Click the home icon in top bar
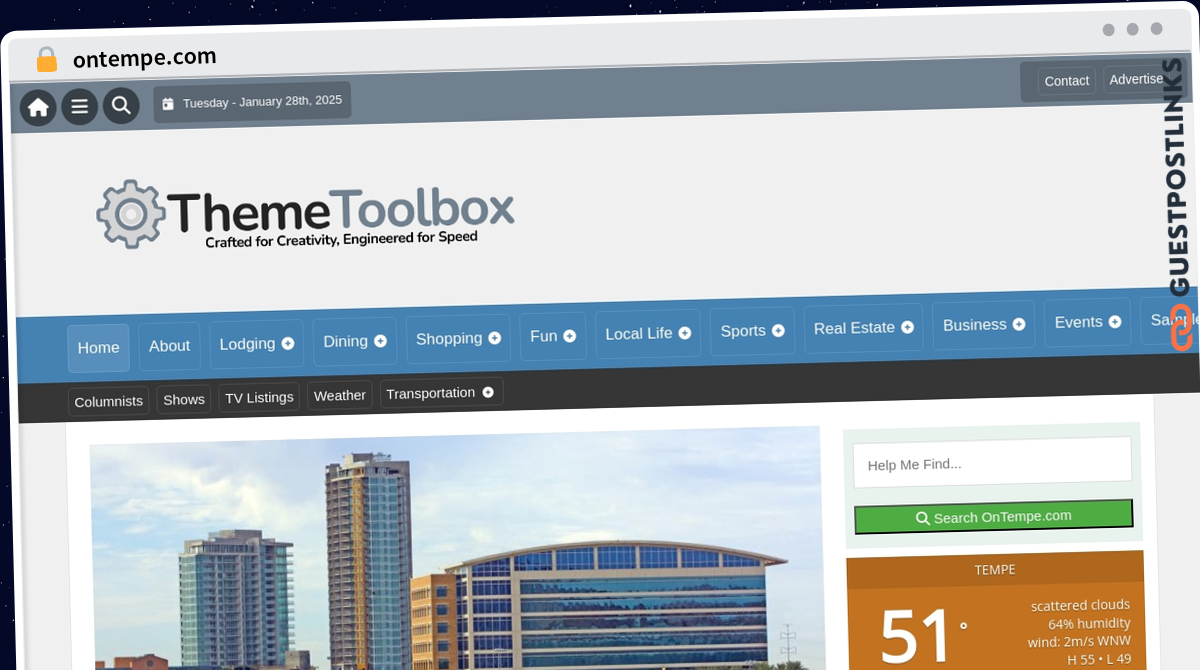Viewport: 1200px width, 670px height. coord(38,108)
